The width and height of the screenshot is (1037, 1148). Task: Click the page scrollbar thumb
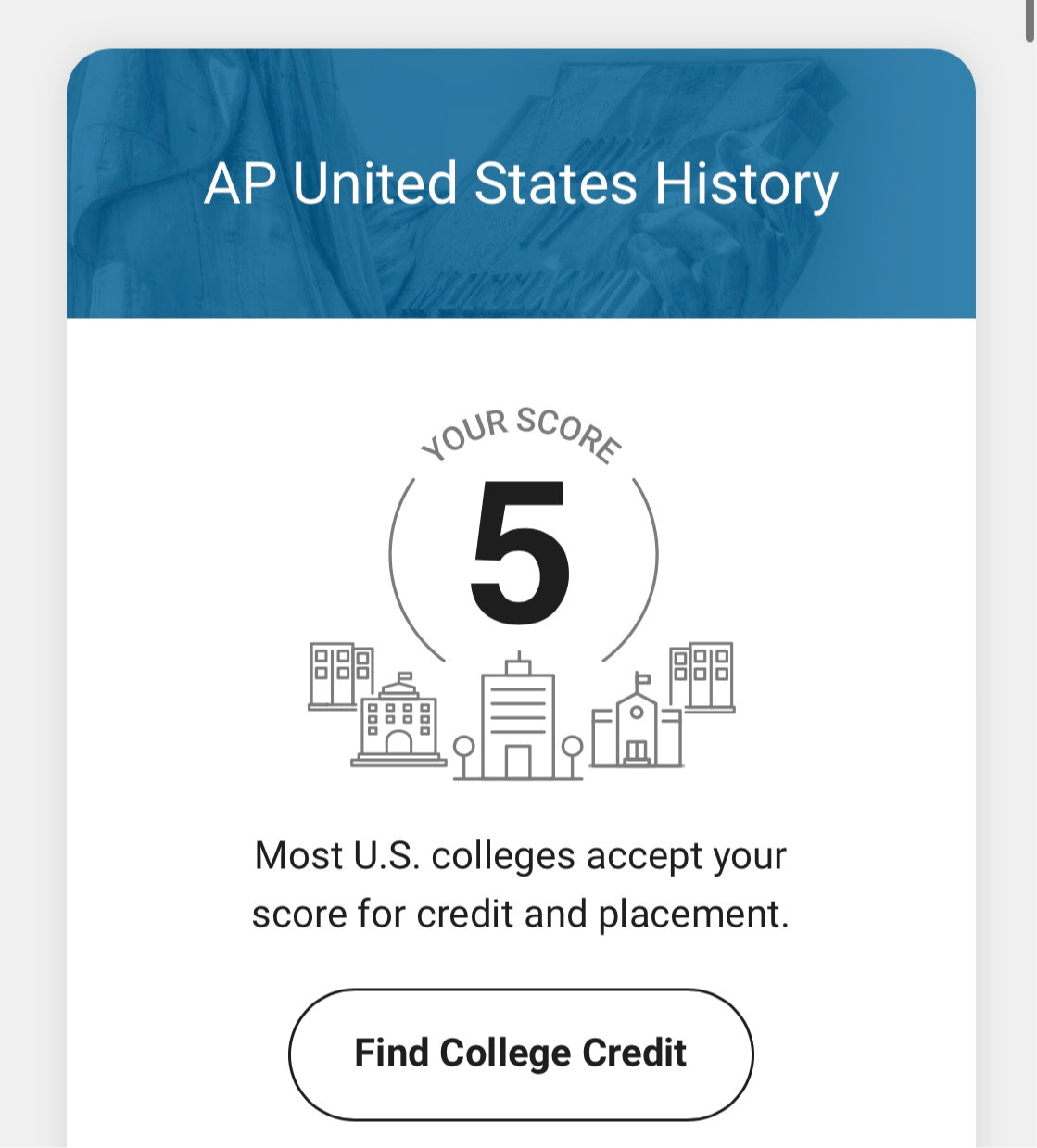coord(1031,20)
